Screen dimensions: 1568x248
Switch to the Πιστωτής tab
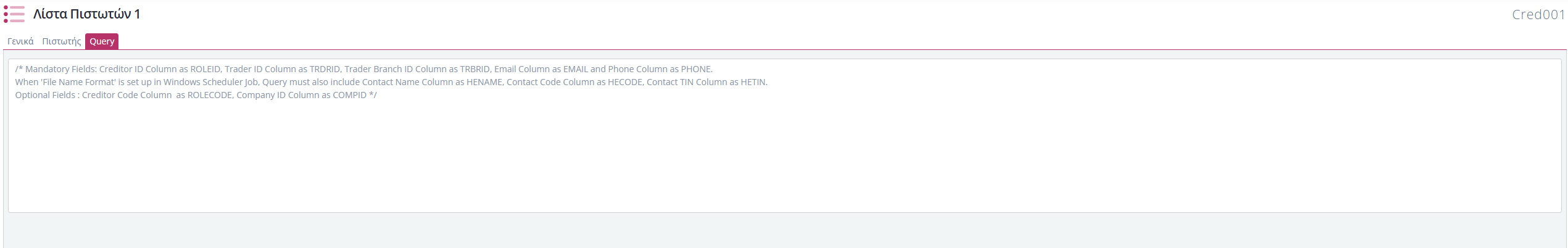61,41
